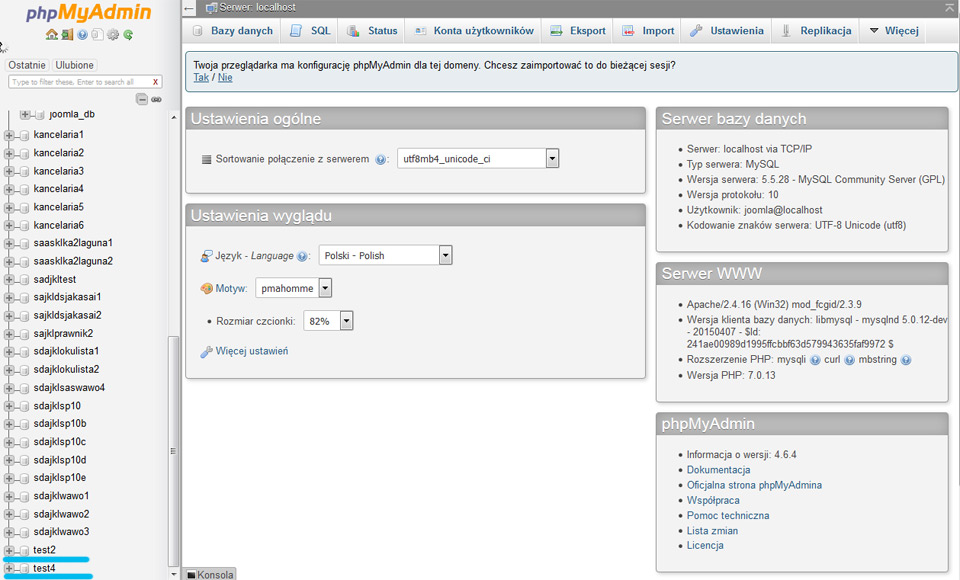Image resolution: width=960 pixels, height=580 pixels.
Task: Open help icon beside mbstring extension
Action: click(x=906, y=360)
